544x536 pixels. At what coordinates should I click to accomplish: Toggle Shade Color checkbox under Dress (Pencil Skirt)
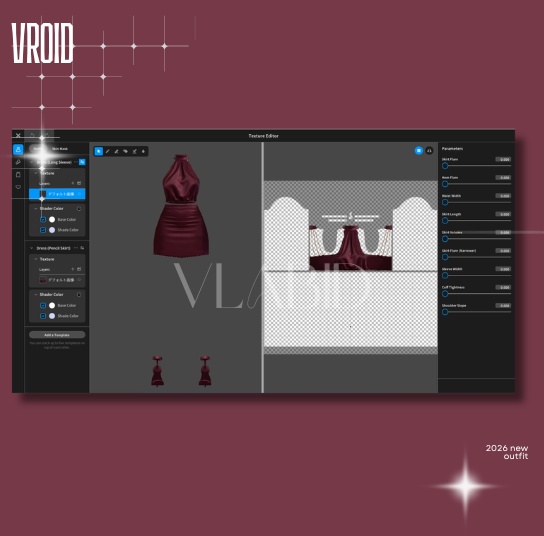tap(43, 316)
